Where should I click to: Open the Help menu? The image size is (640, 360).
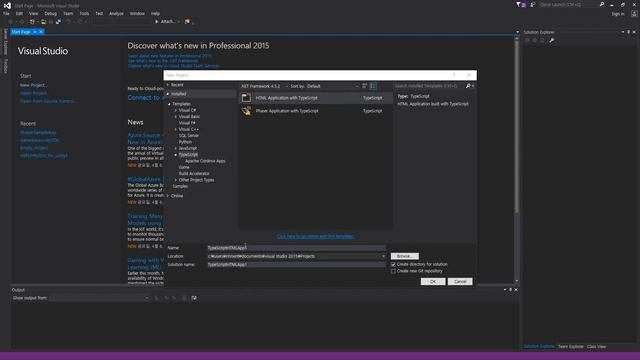coord(155,13)
